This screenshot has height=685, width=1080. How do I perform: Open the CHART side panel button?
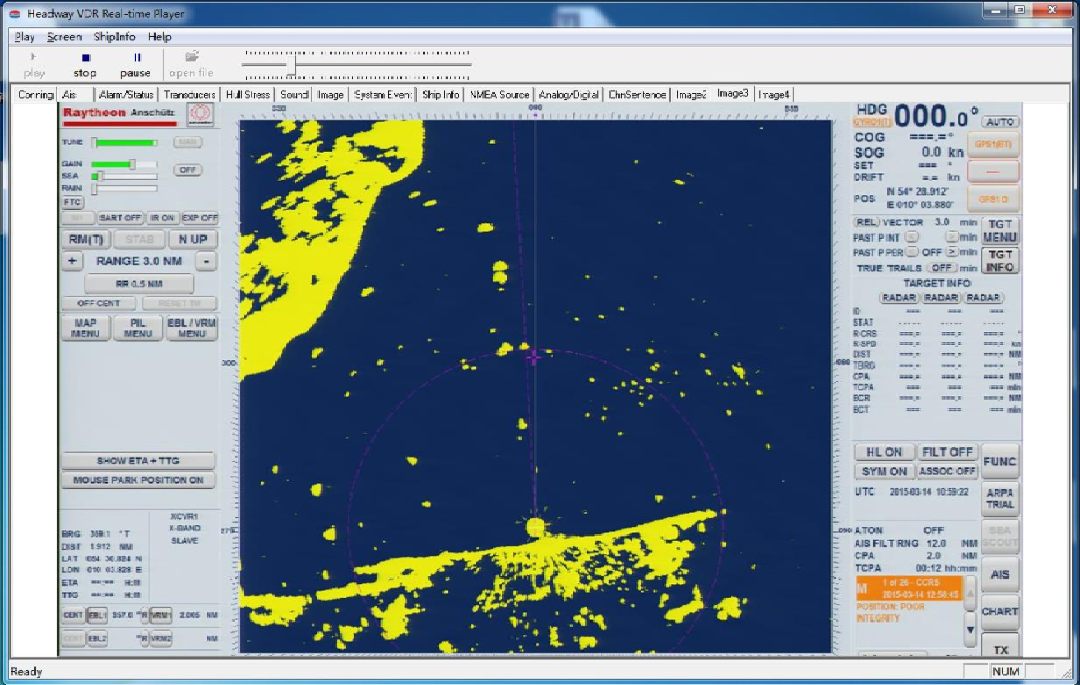click(x=999, y=611)
